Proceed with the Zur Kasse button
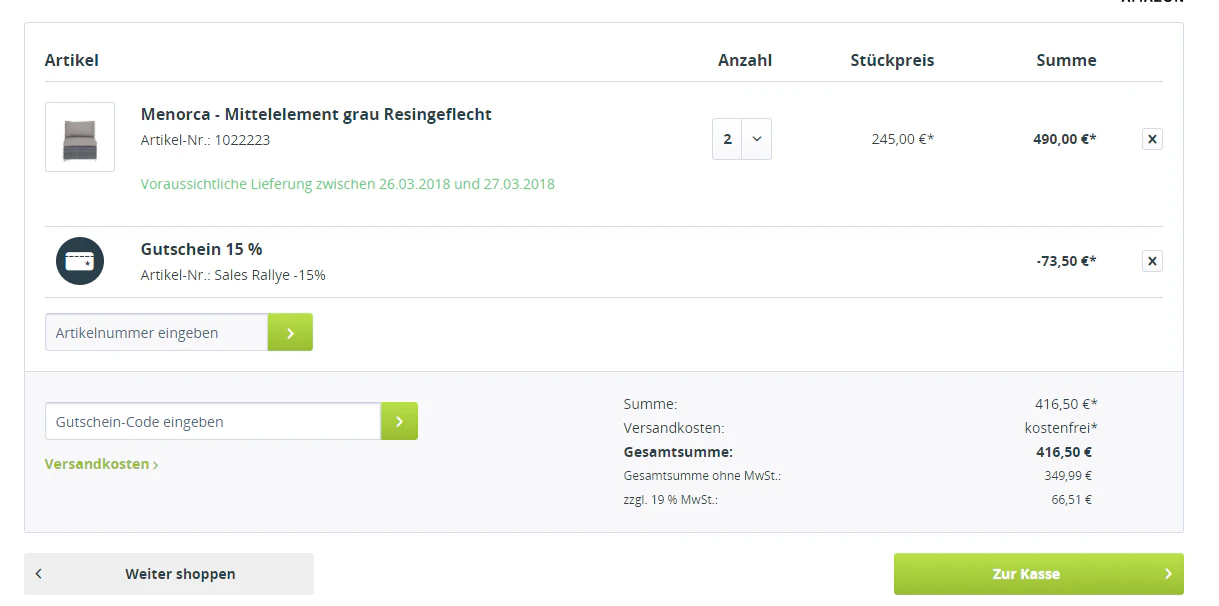The height and width of the screenshot is (606, 1219). click(x=1038, y=574)
